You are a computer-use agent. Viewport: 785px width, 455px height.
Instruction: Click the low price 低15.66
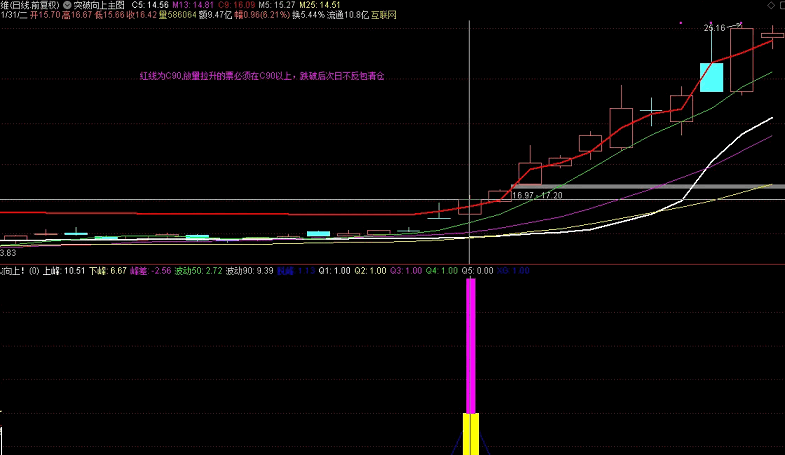pos(110,15)
